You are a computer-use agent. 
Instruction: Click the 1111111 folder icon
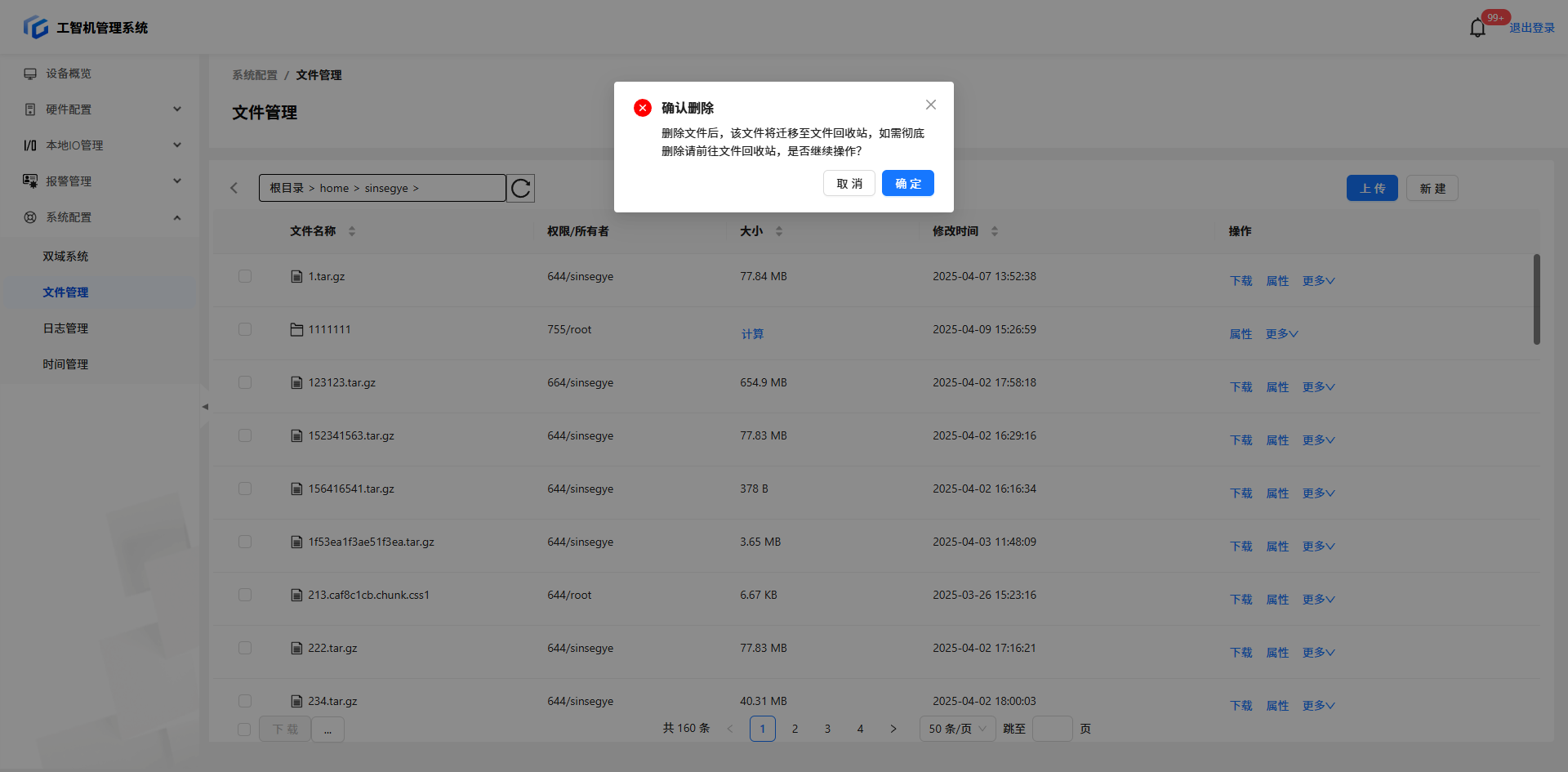(296, 330)
